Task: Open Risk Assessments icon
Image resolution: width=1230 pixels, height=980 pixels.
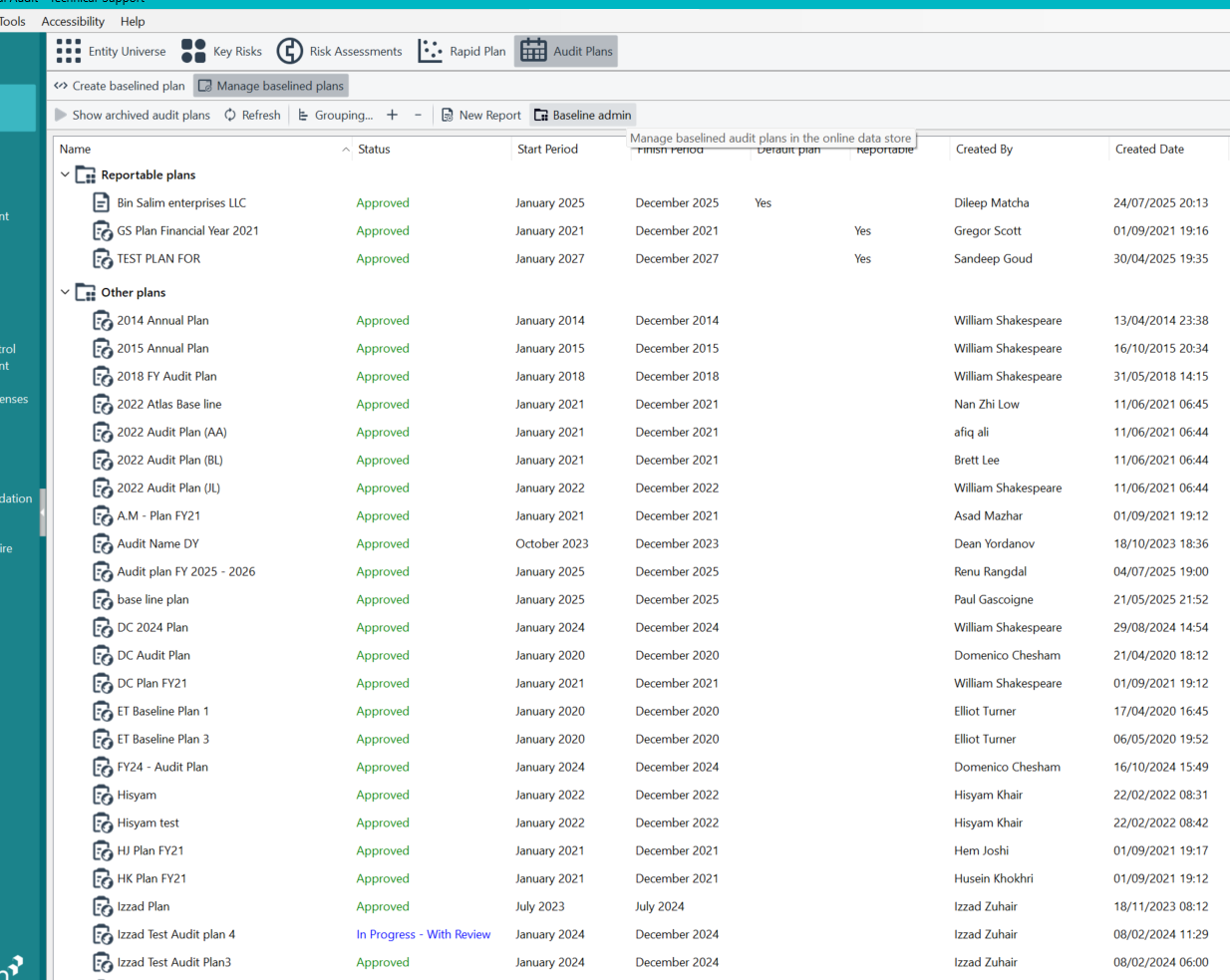Action: [290, 51]
